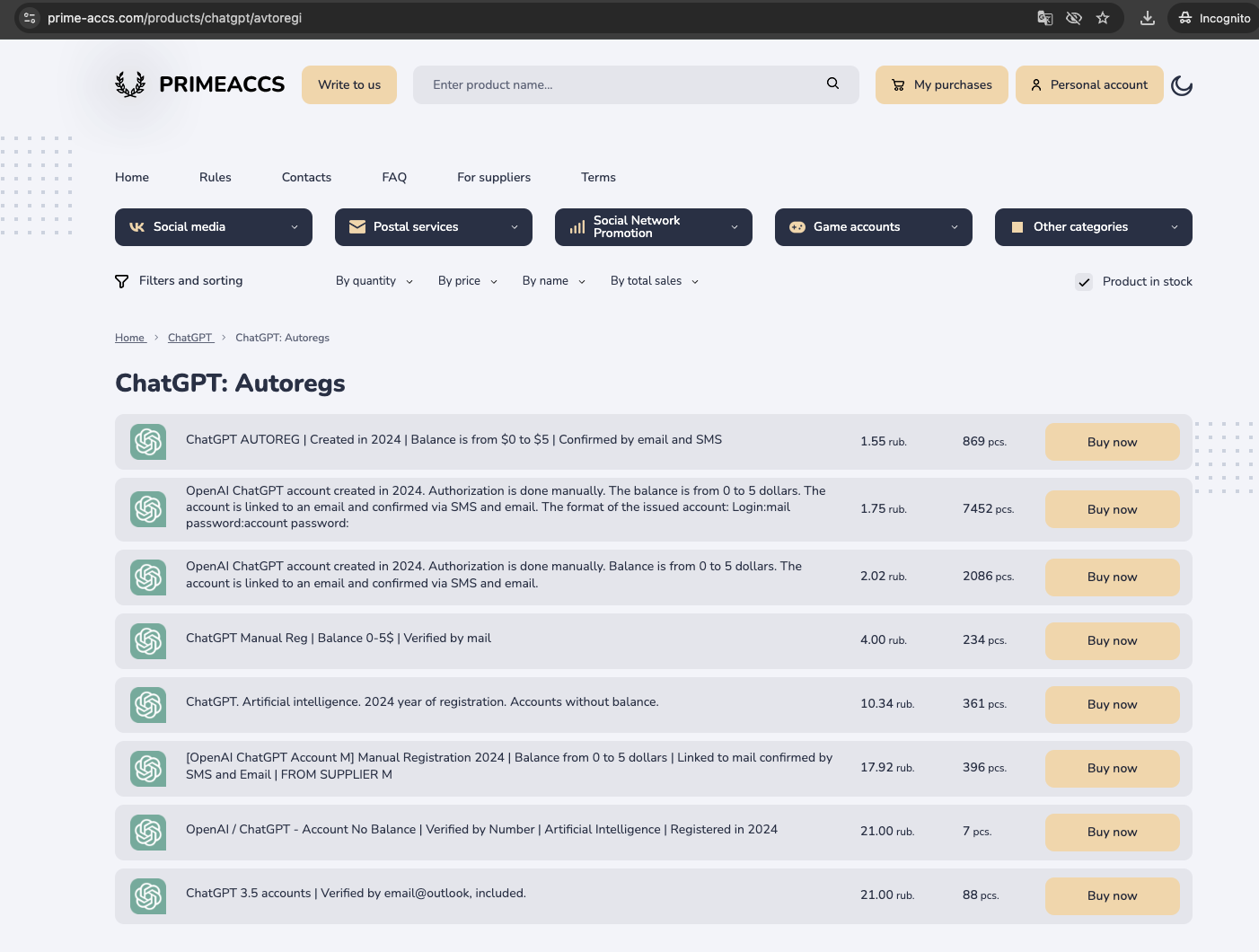Click the product name search field
This screenshot has height=952, width=1259.
(620, 85)
